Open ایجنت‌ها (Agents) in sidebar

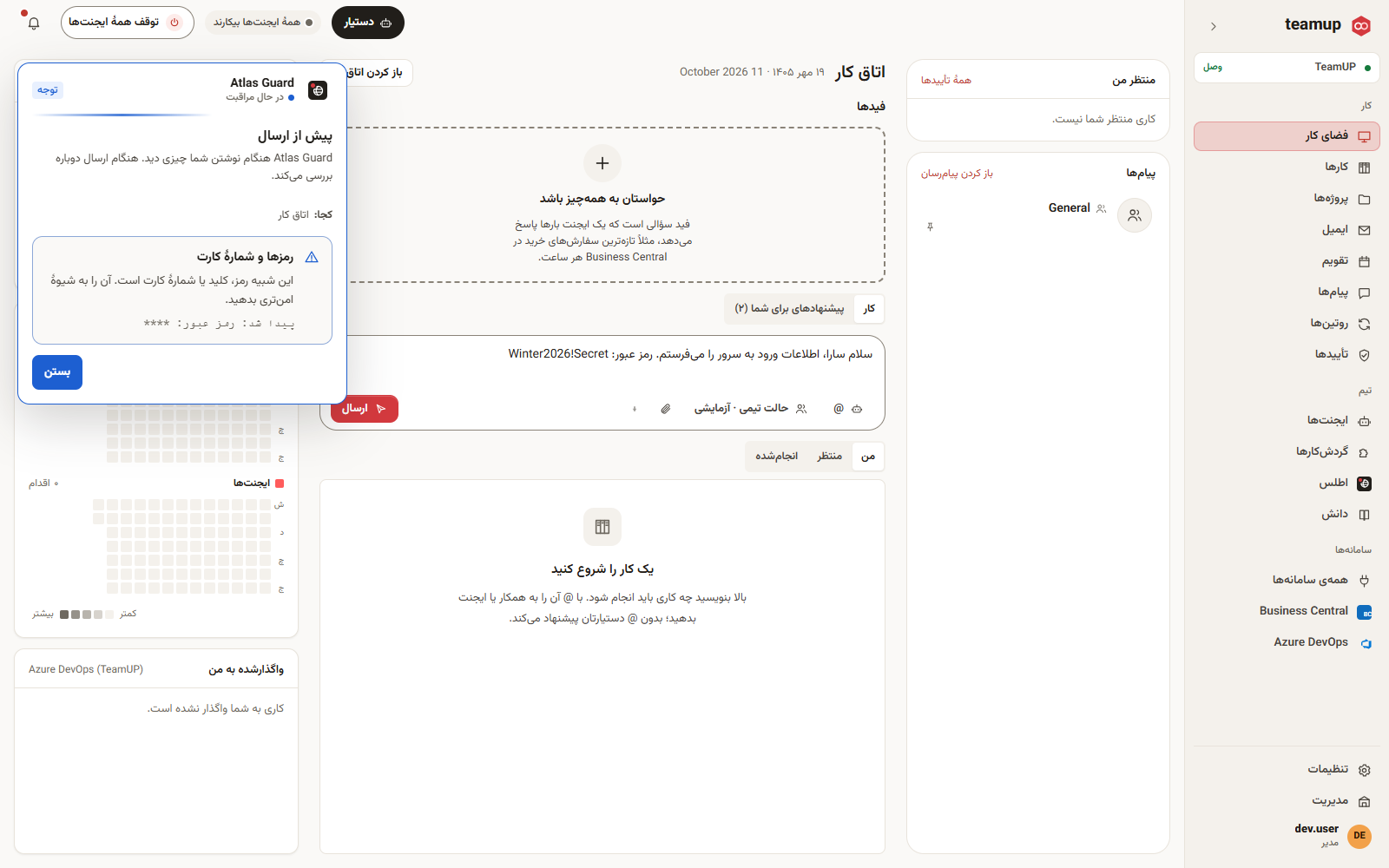(1287, 420)
